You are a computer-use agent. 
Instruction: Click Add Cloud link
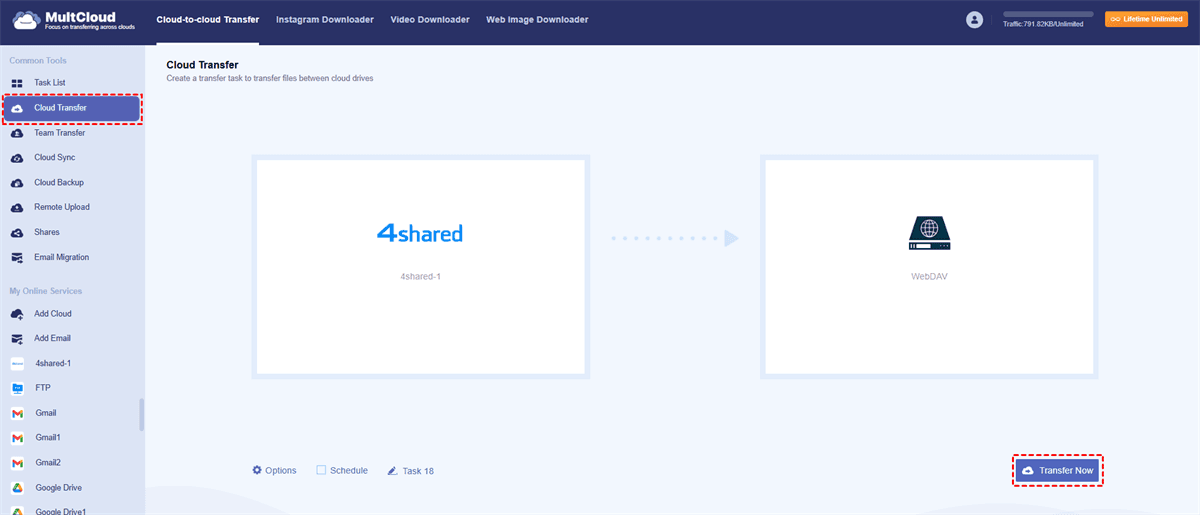(53, 314)
